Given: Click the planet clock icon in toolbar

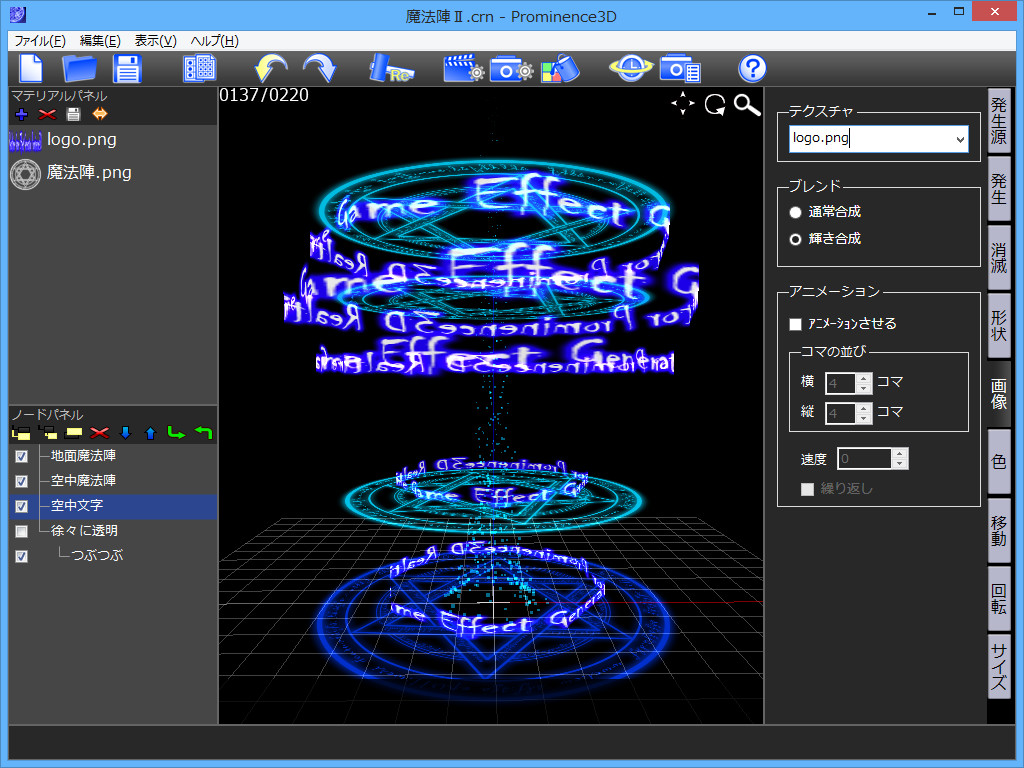Looking at the screenshot, I should pyautogui.click(x=631, y=69).
